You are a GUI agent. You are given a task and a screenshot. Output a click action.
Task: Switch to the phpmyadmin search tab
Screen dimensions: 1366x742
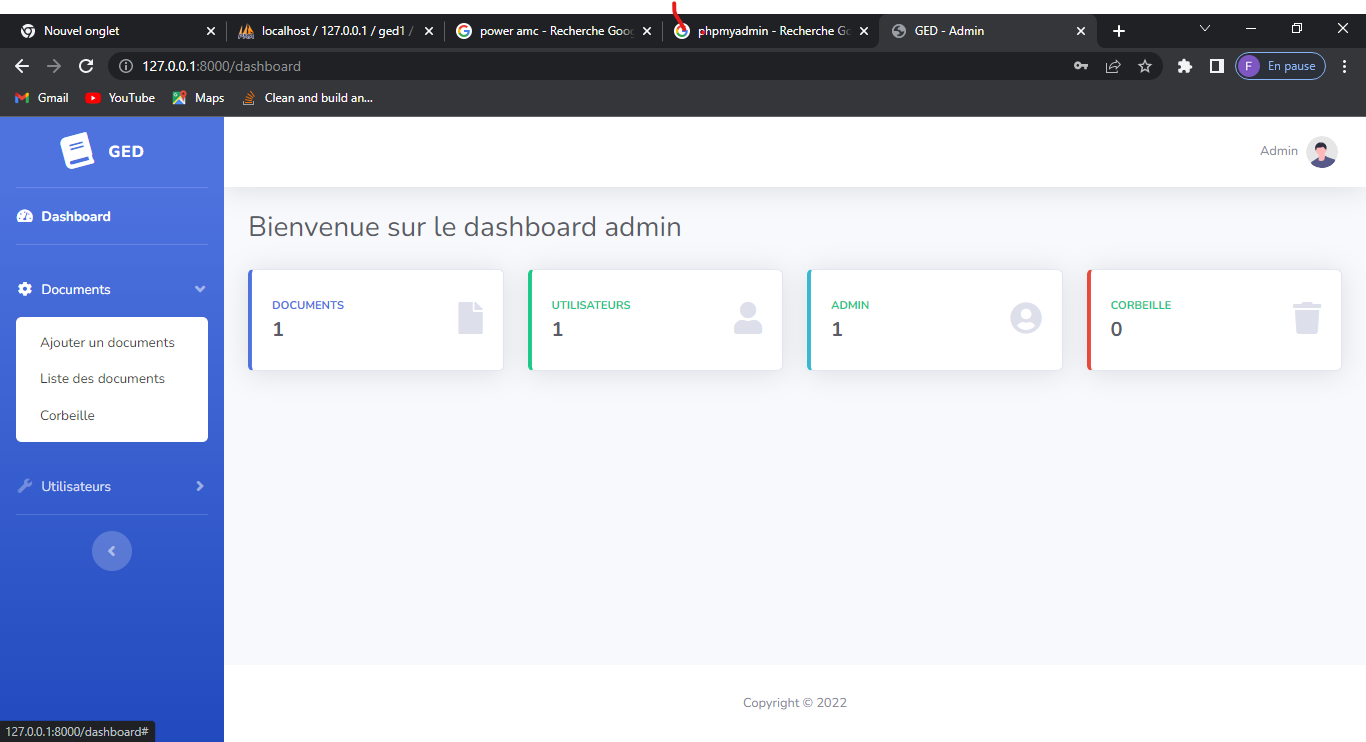coord(765,31)
